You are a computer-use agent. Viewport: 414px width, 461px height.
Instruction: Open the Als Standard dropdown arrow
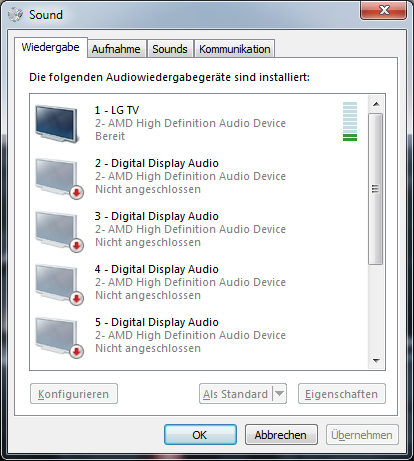point(279,394)
